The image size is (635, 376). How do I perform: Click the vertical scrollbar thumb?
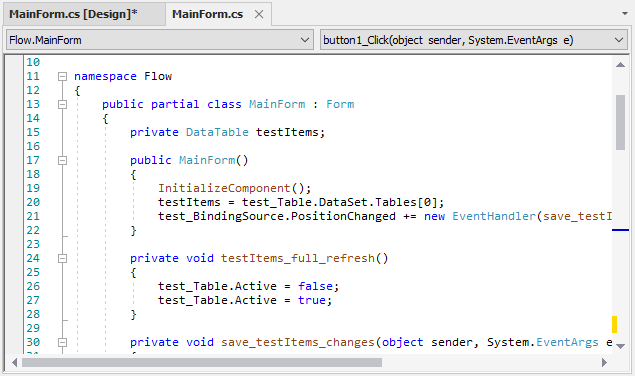[620, 122]
